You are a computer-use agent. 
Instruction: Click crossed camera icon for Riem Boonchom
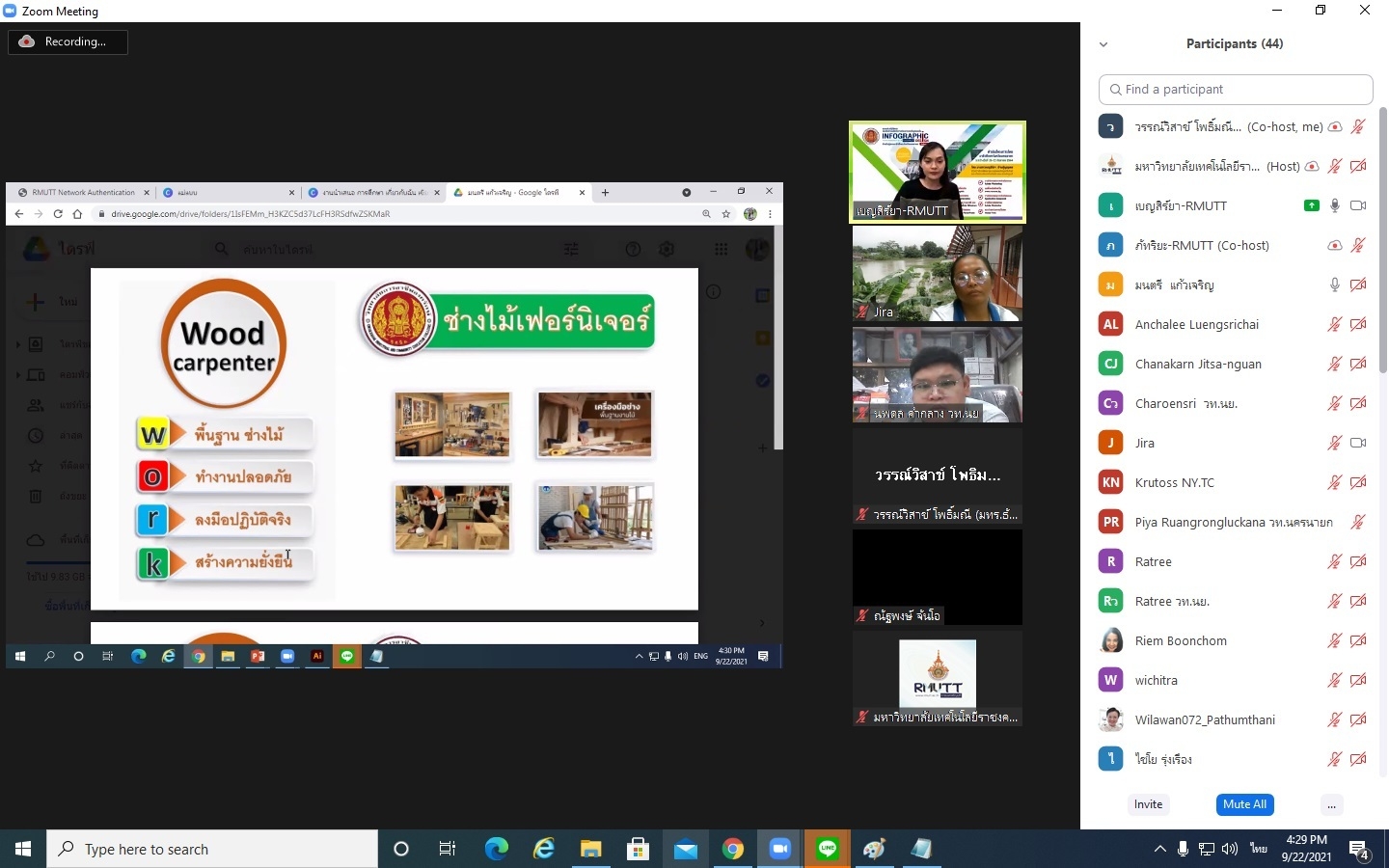pos(1358,640)
